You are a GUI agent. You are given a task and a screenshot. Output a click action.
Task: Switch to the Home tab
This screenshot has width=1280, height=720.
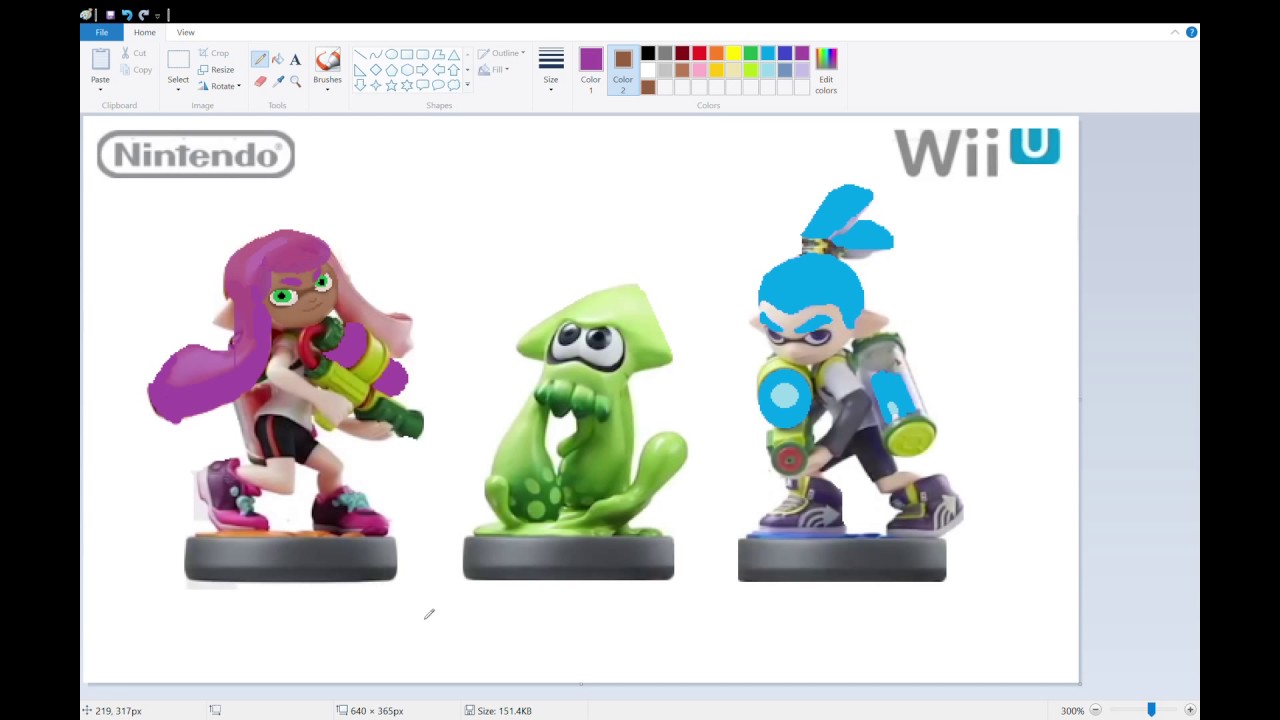point(145,32)
